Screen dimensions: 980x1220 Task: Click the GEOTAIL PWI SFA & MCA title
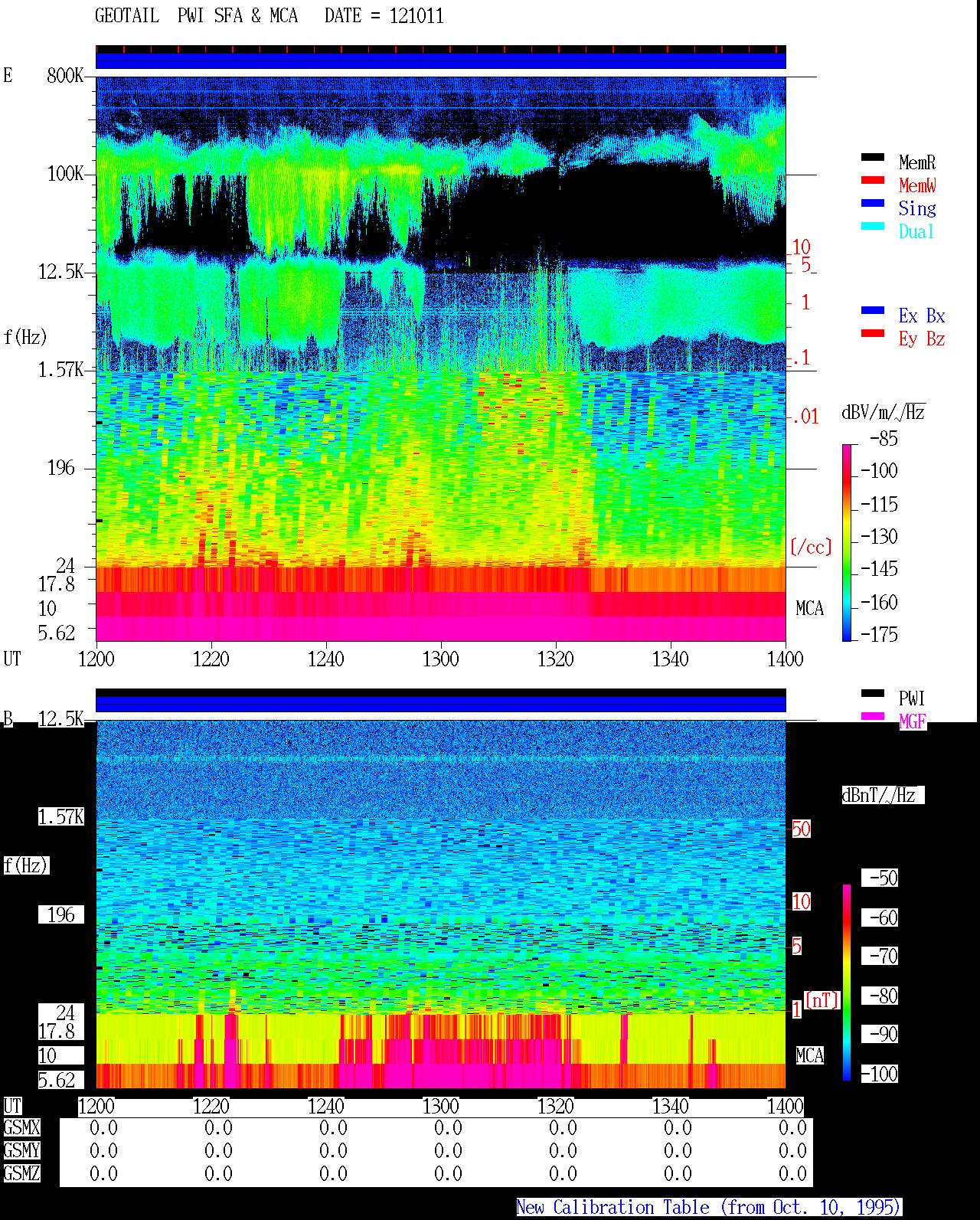(196, 16)
